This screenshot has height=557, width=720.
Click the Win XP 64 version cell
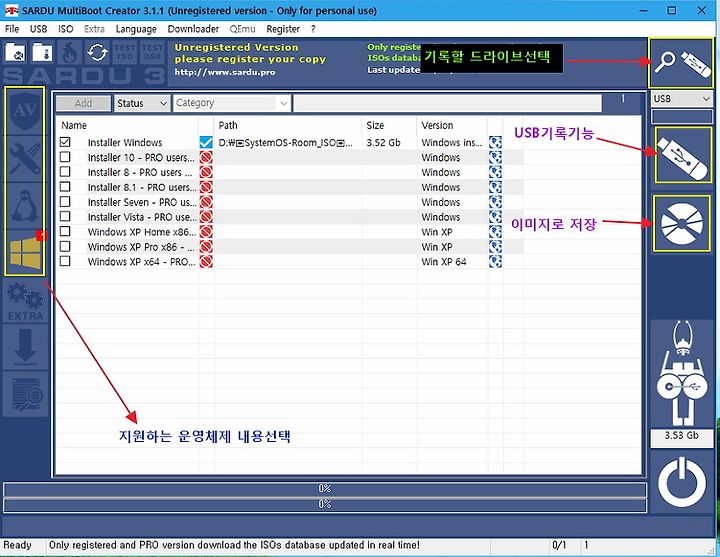[x=444, y=262]
